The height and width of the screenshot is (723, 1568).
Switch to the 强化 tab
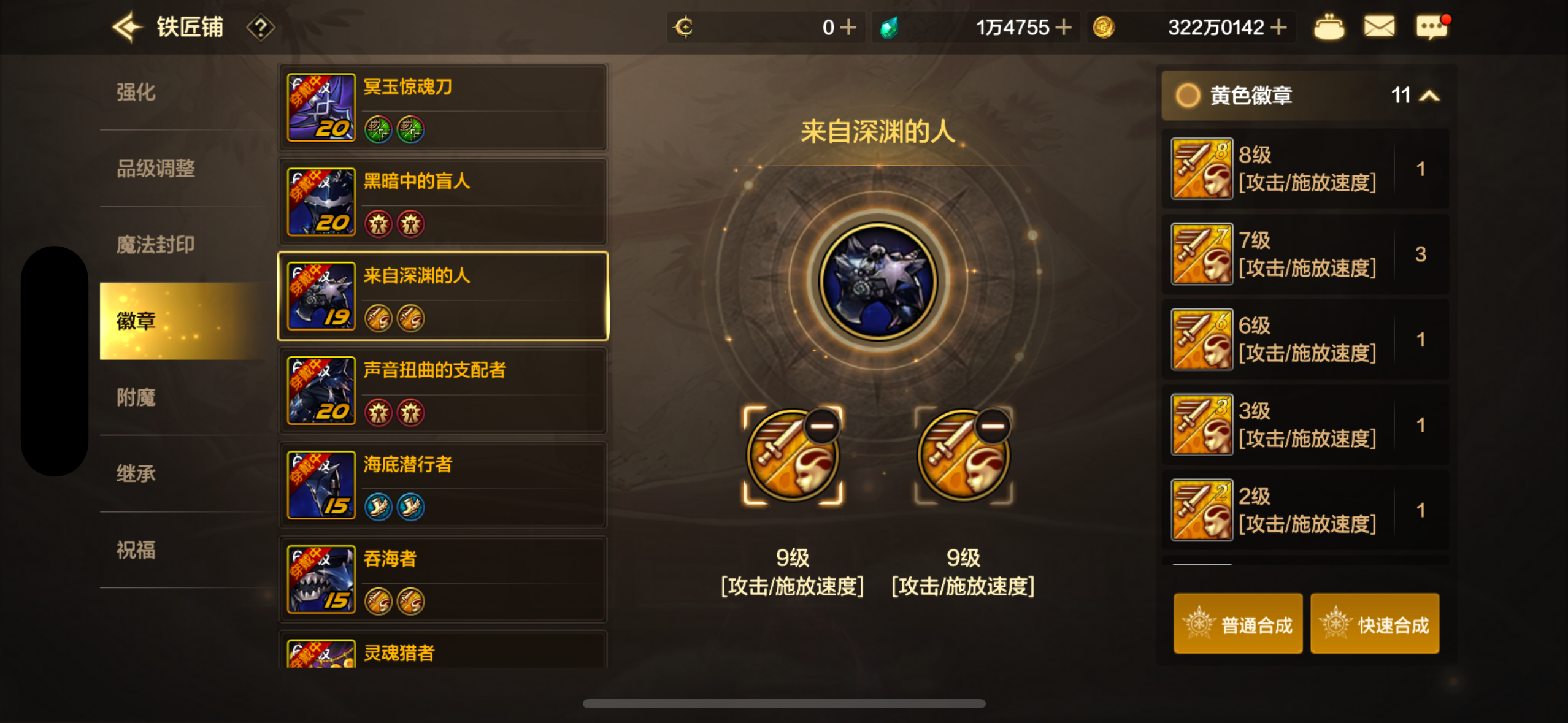click(136, 93)
